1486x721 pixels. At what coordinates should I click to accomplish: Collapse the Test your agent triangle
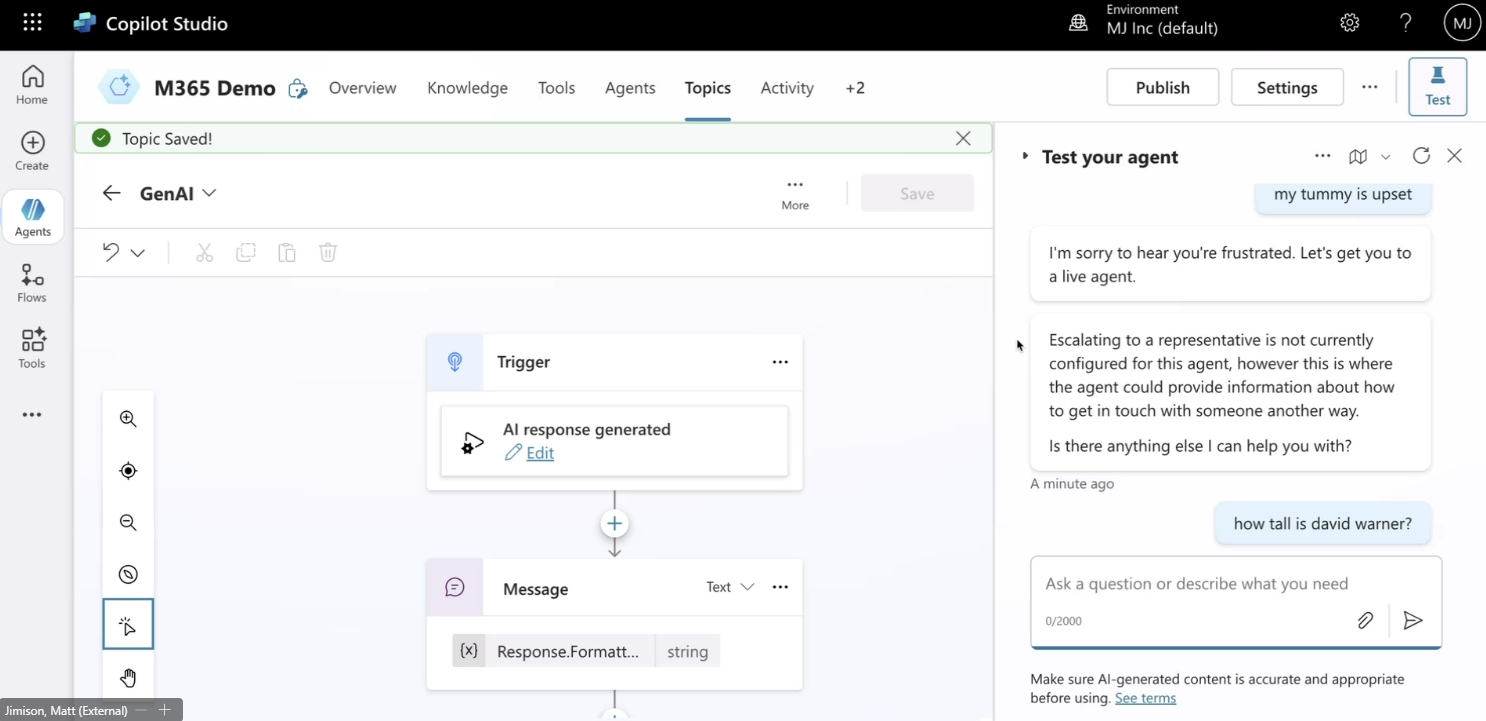tap(1025, 157)
